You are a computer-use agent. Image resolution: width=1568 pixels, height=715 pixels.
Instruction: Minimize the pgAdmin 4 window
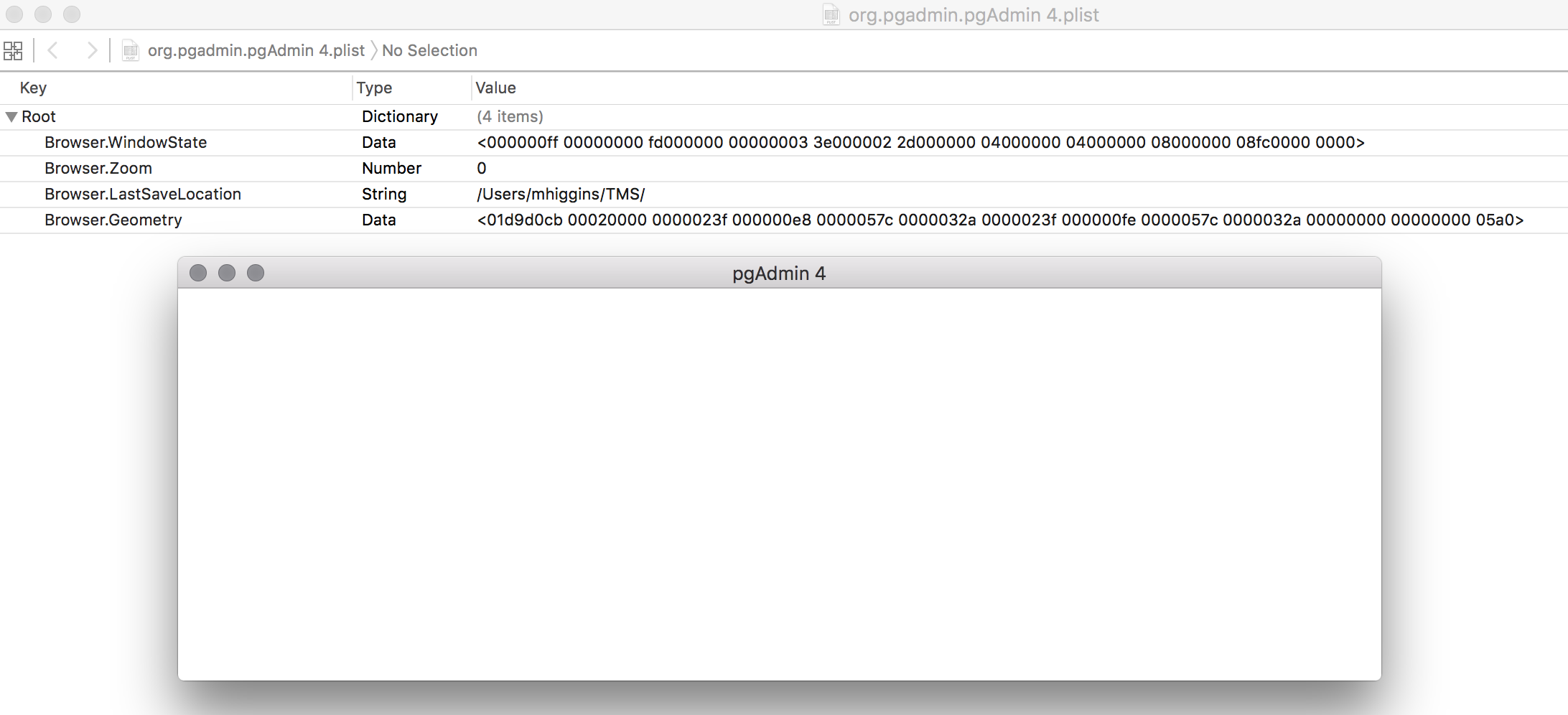click(227, 273)
